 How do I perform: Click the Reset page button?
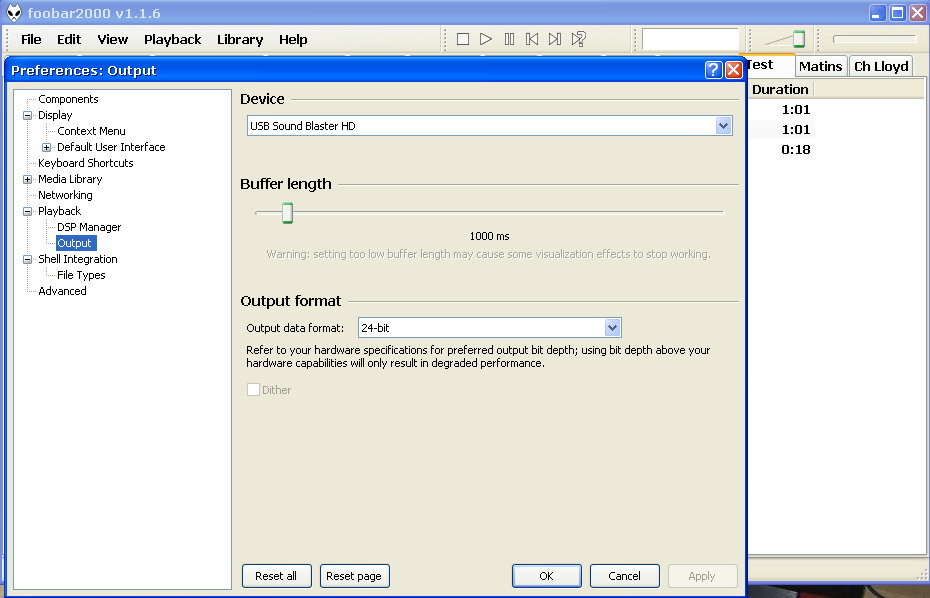coord(354,576)
